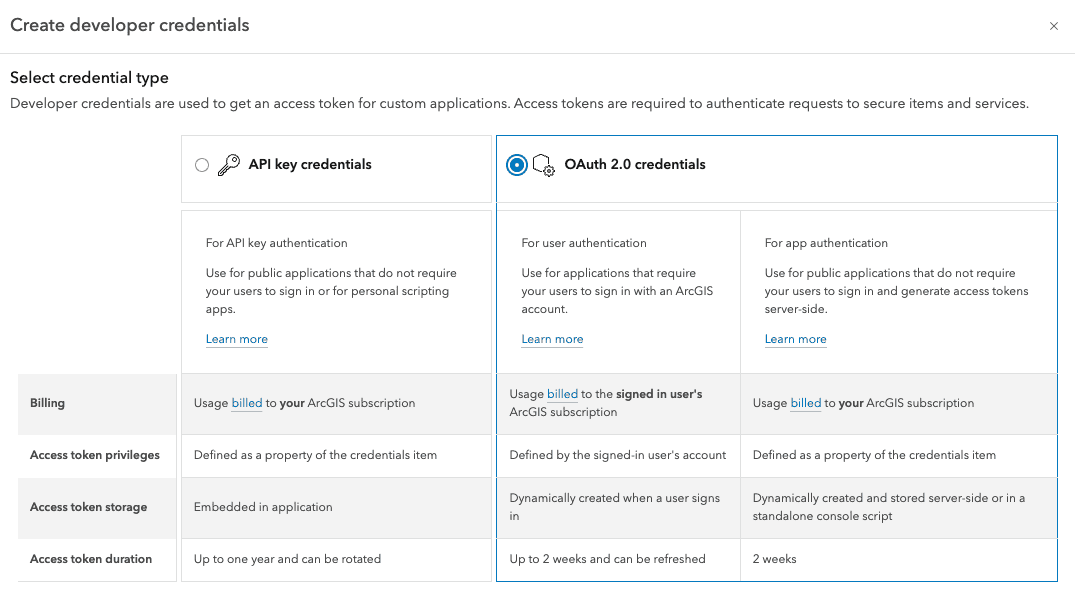Click the 'For user authentication' description text
This screenshot has height=598, width=1075.
click(x=584, y=243)
